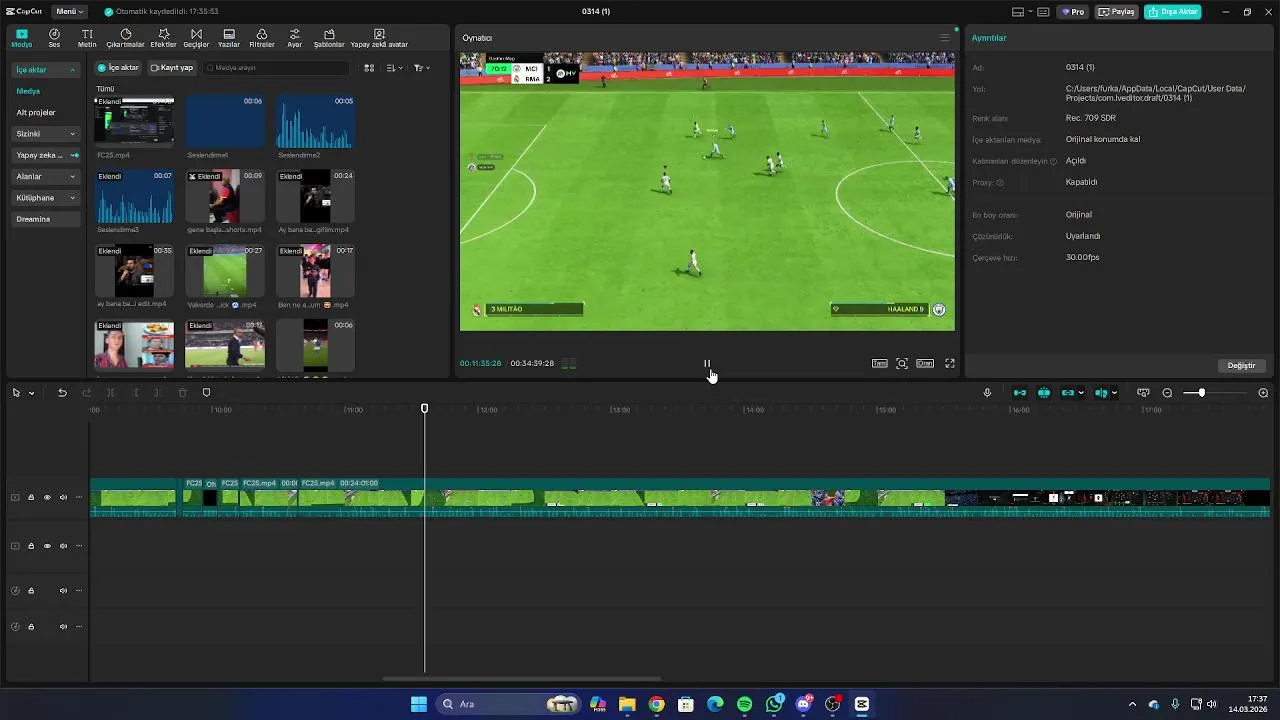Click the Değiştir button in details
1280x720 pixels.
(1241, 366)
